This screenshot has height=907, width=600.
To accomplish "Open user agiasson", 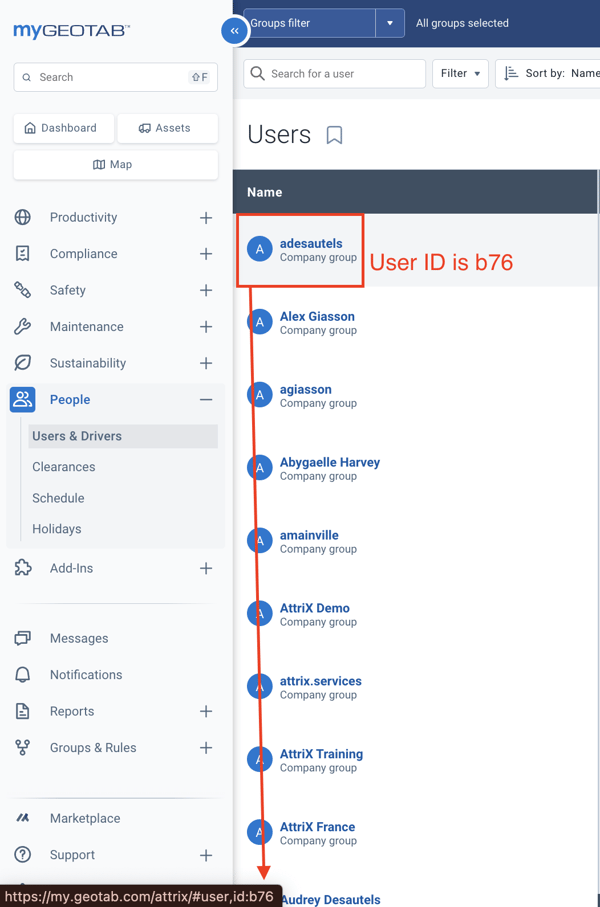I will (x=305, y=389).
